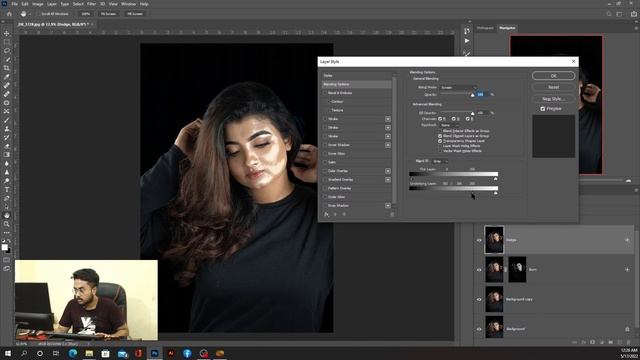The height and width of the screenshot is (360, 640).
Task: Switch to the Navigator panel tab
Action: 507,28
